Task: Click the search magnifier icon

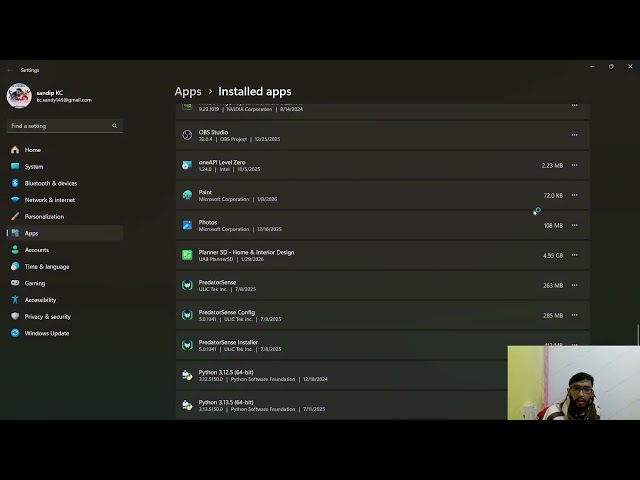Action: [115, 126]
